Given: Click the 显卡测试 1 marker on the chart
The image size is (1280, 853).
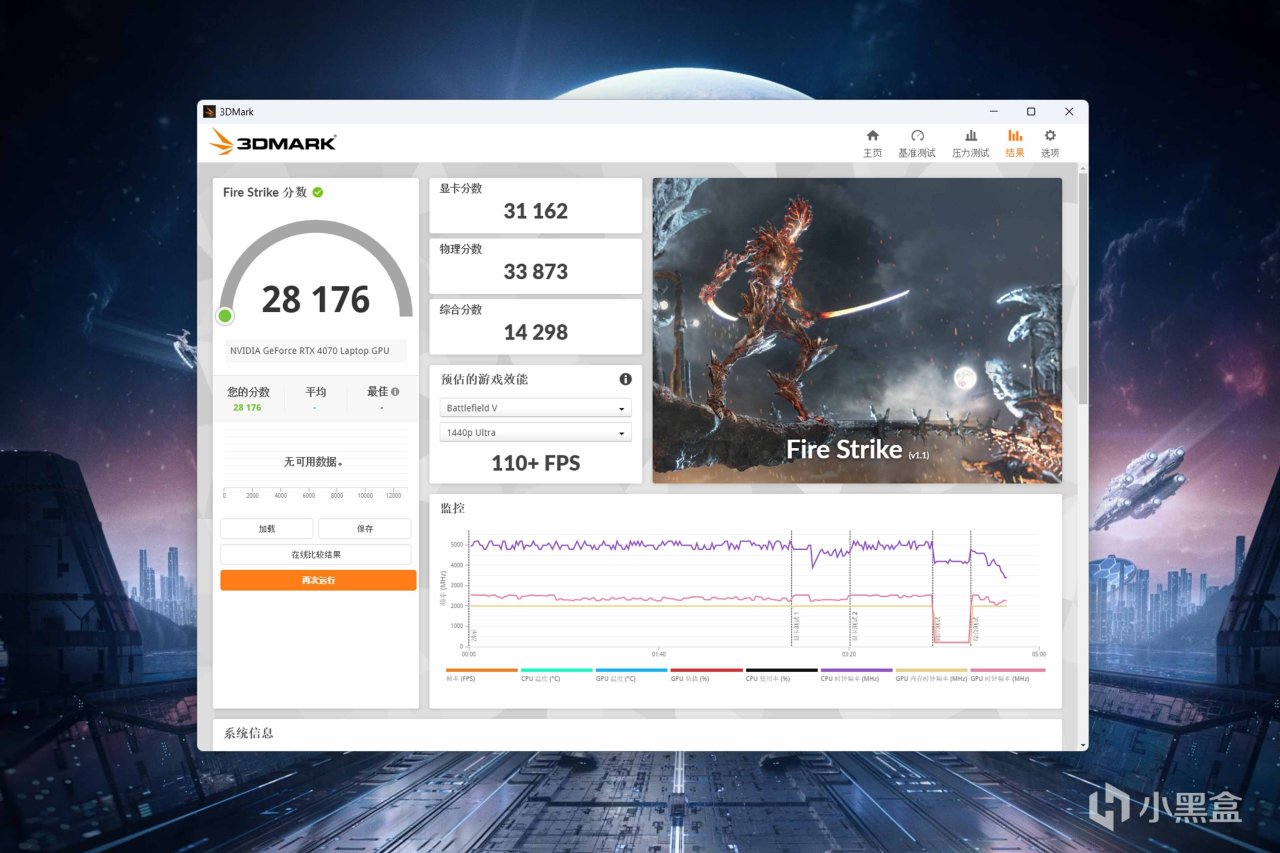Looking at the screenshot, I should click(796, 625).
